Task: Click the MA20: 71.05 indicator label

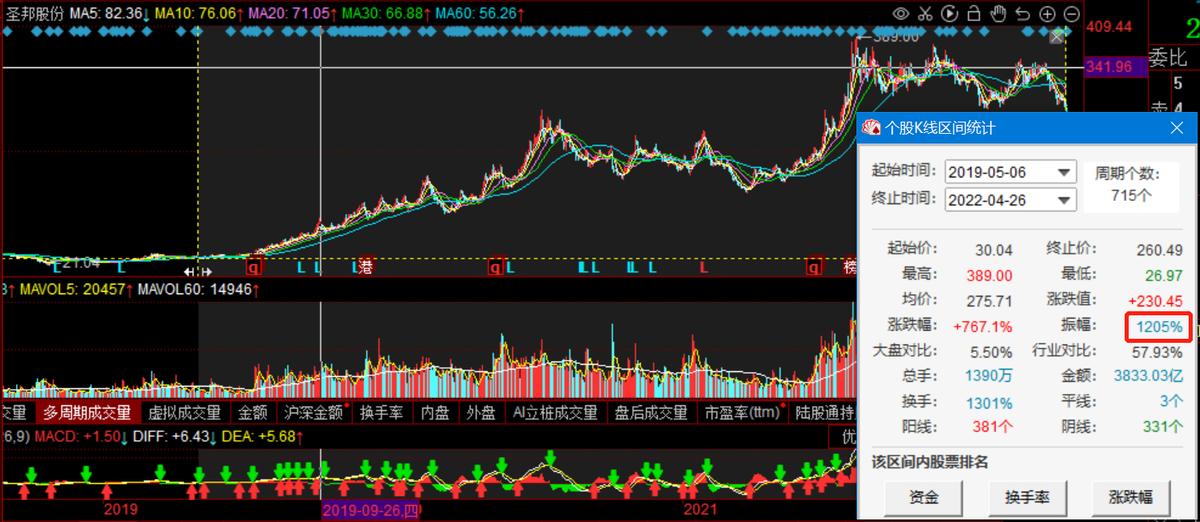Action: click(290, 14)
